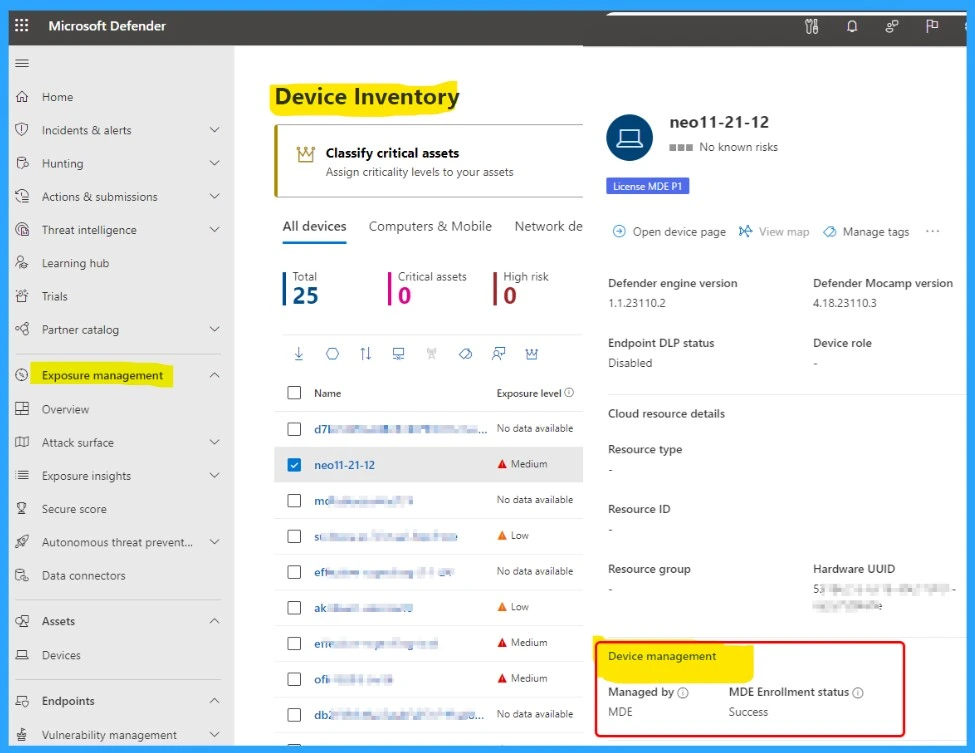Click Manage tags button
The height and width of the screenshot is (753, 975).
(x=866, y=232)
